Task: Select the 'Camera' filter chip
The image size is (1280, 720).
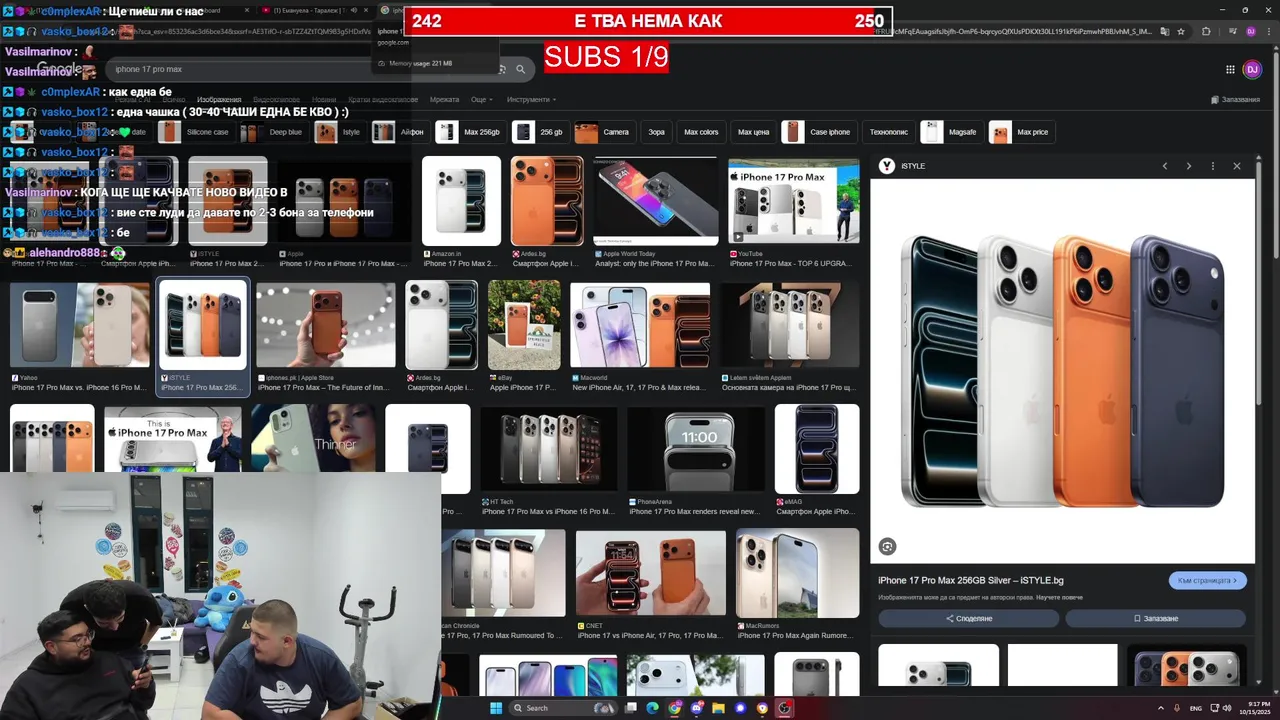Action: 604,132
